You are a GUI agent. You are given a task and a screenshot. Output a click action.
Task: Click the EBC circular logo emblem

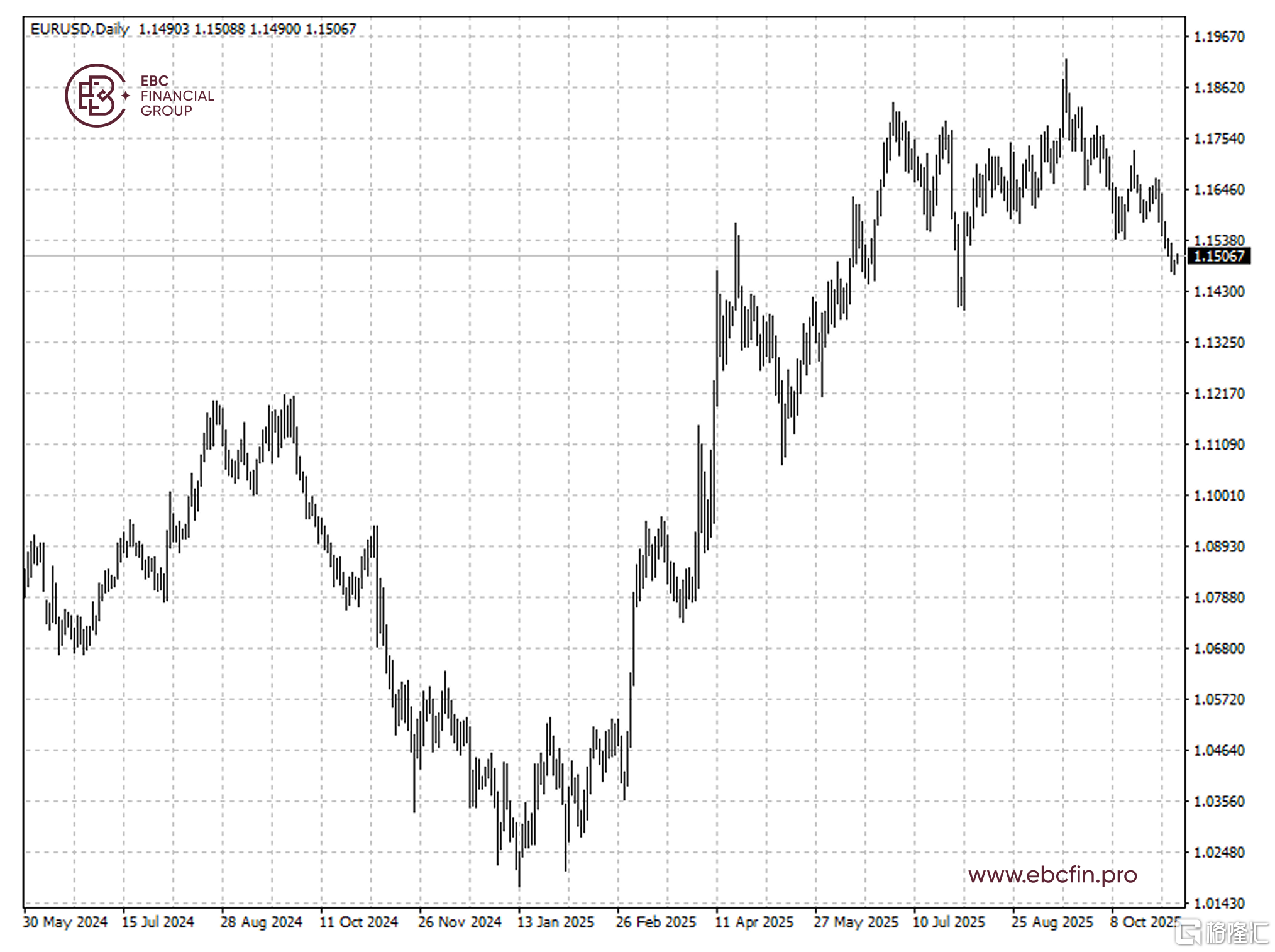click(x=96, y=96)
